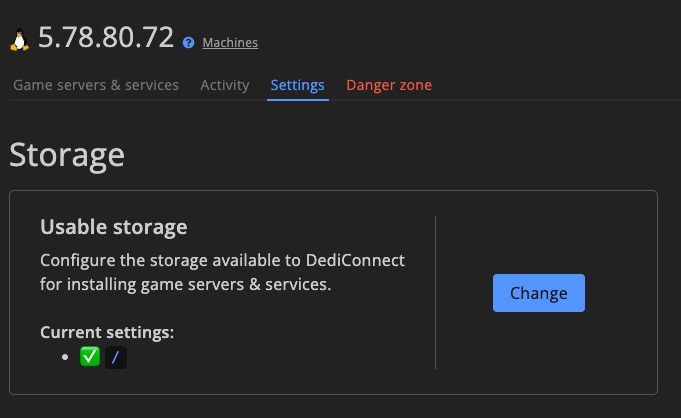The image size is (681, 418).
Task: Click the 5.78.80.72 machine title
Action: [x=106, y=37]
